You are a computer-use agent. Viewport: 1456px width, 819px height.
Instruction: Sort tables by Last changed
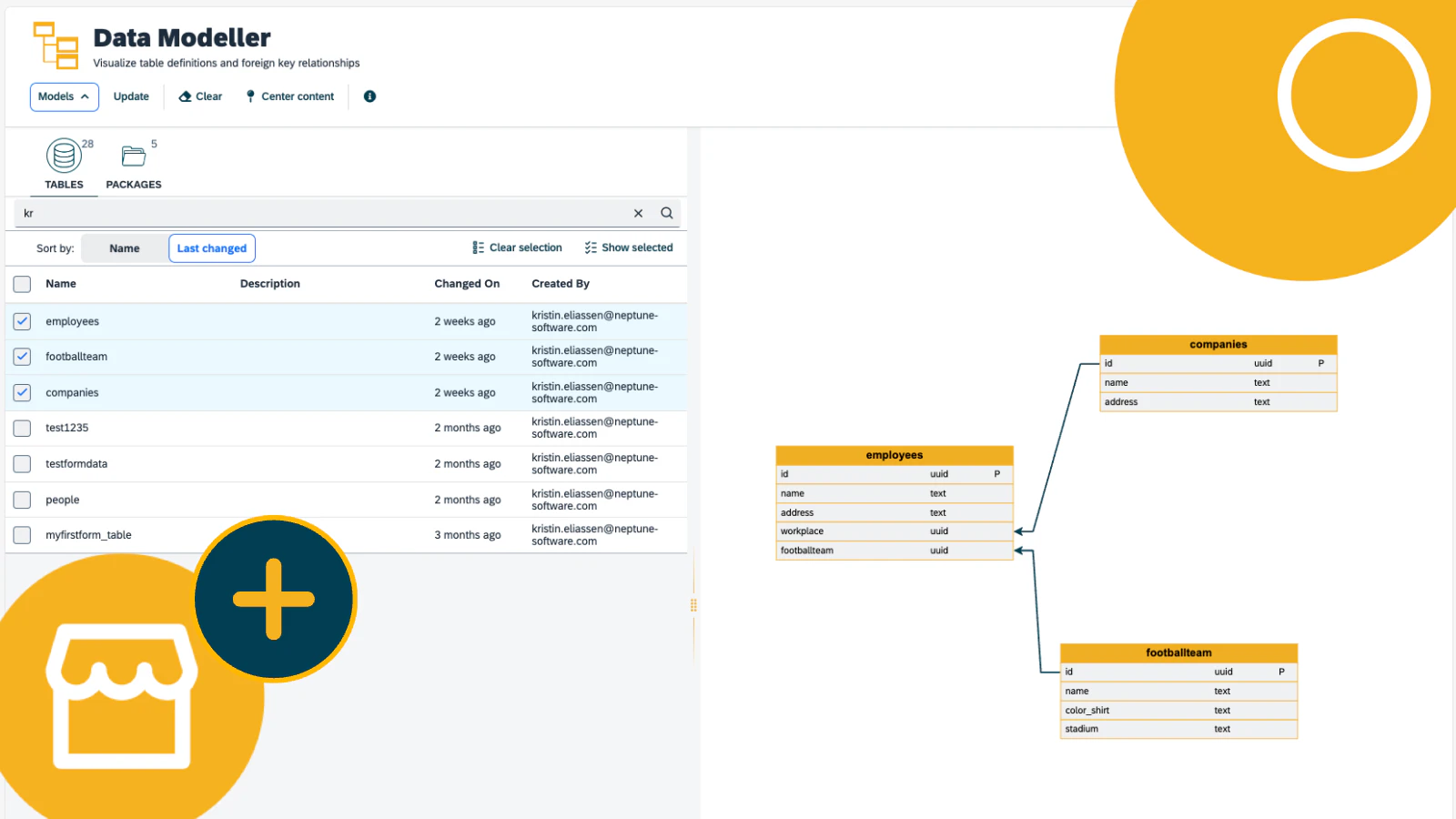(x=212, y=248)
